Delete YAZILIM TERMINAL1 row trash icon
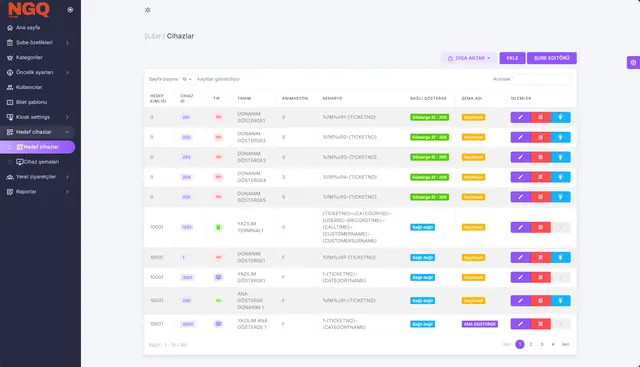The height and width of the screenshot is (367, 640). (540, 227)
